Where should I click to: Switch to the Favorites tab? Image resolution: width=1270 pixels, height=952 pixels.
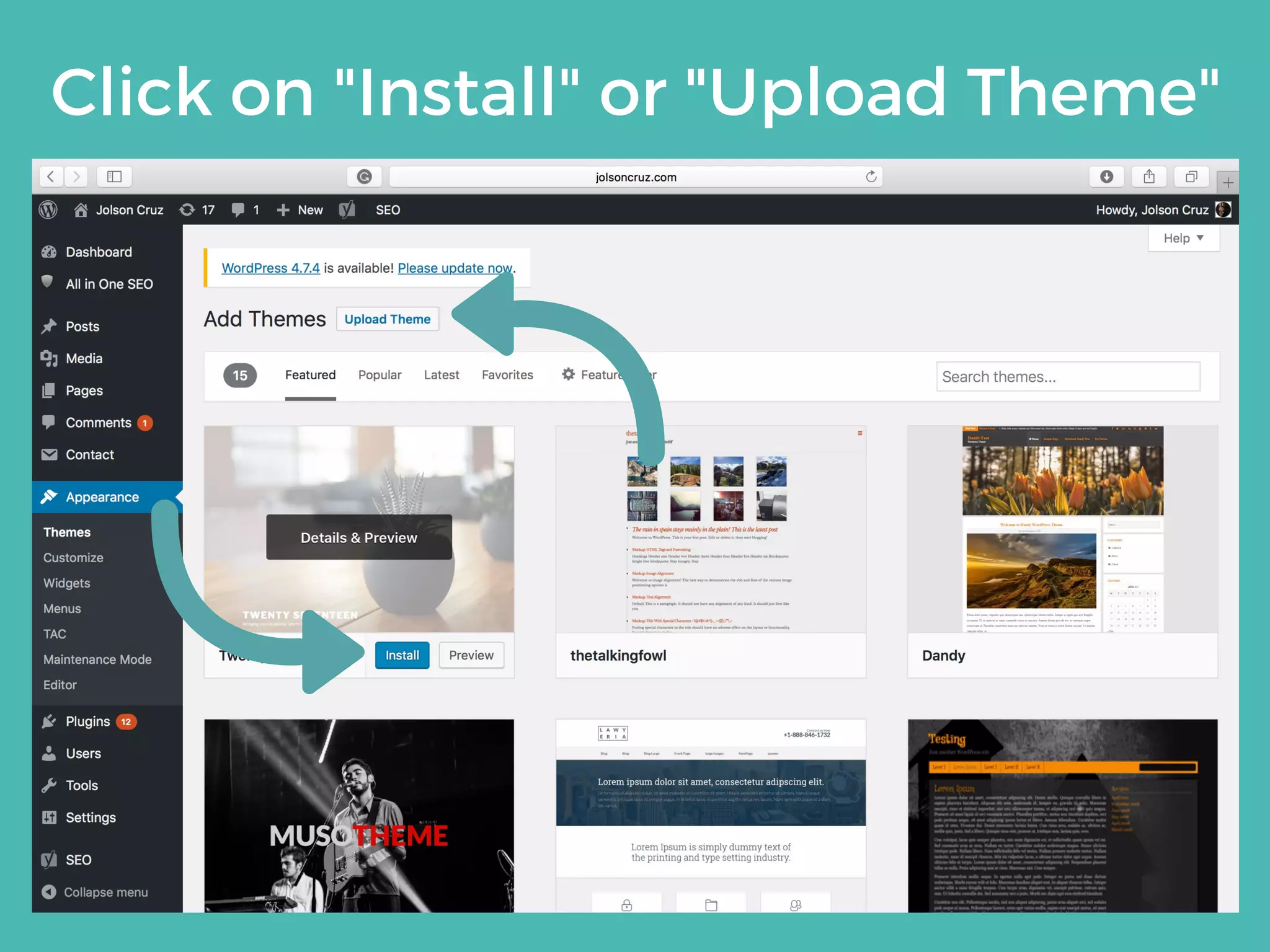[x=507, y=375]
